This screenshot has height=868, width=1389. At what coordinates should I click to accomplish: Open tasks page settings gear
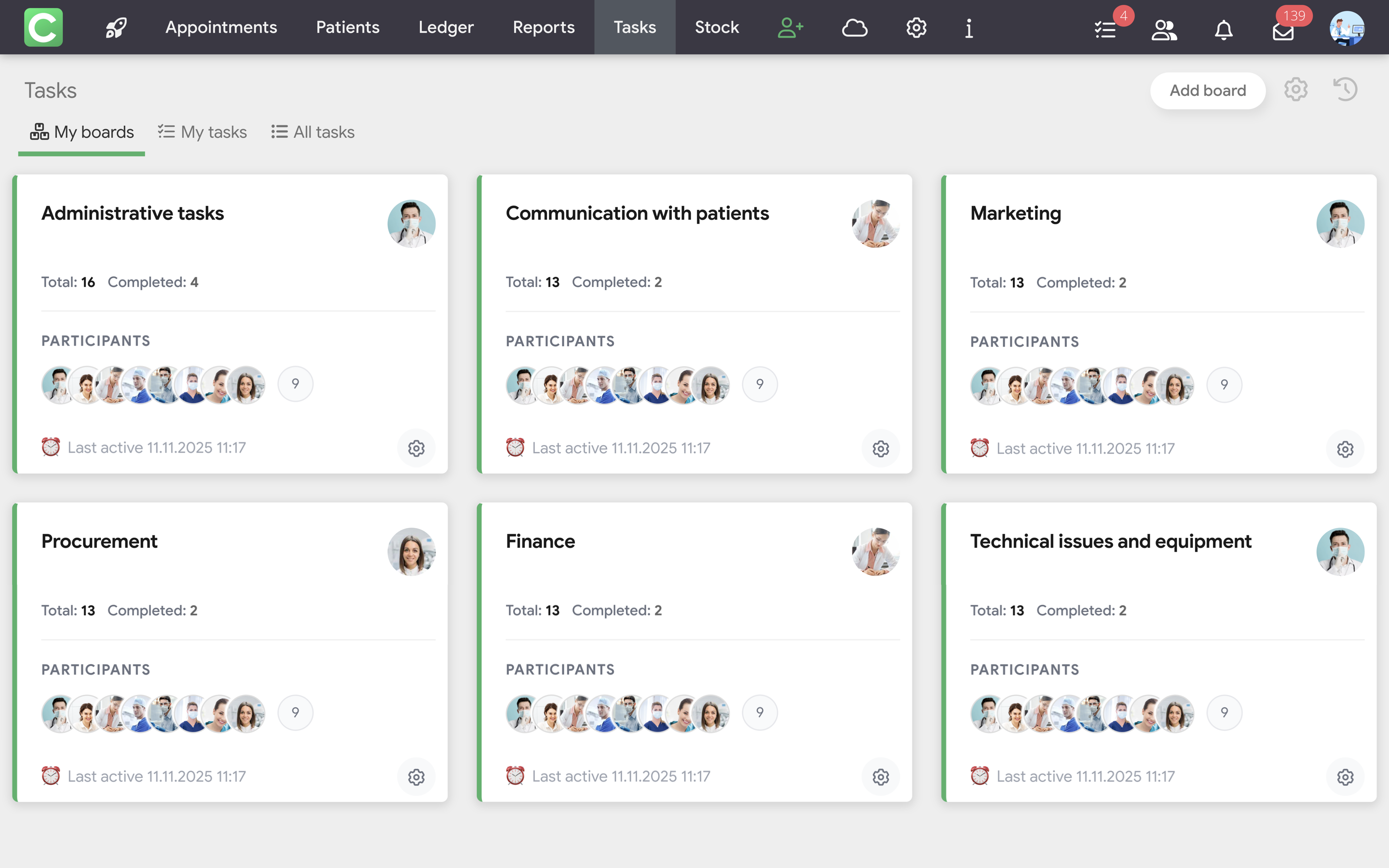click(1295, 90)
